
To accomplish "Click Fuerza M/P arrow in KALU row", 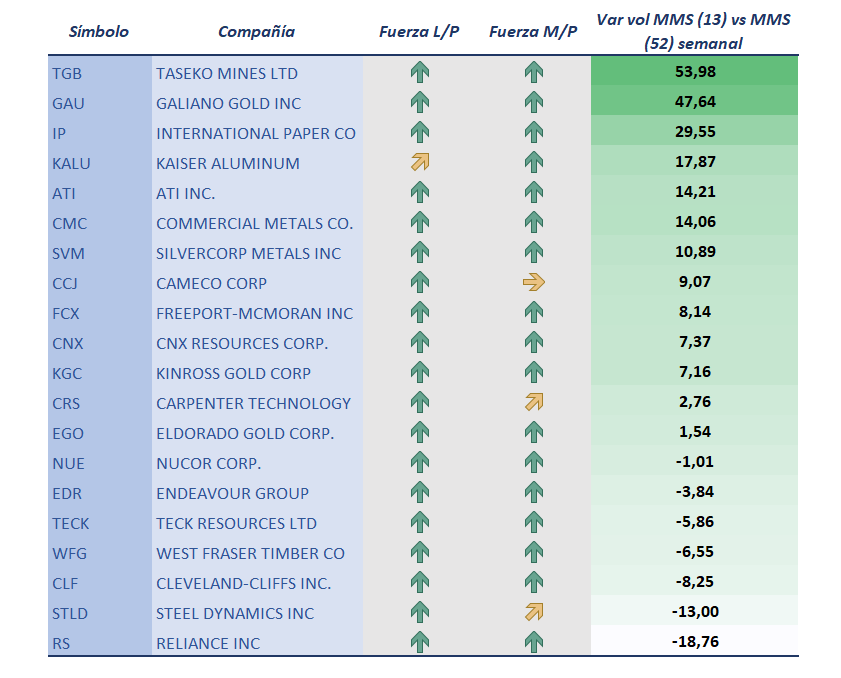I will point(534,162).
